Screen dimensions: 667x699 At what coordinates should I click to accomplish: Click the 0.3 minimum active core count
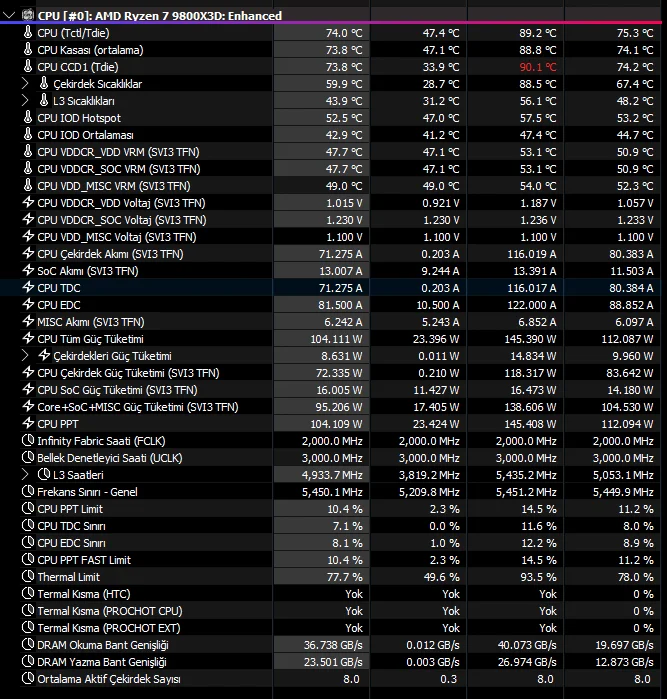449,679
